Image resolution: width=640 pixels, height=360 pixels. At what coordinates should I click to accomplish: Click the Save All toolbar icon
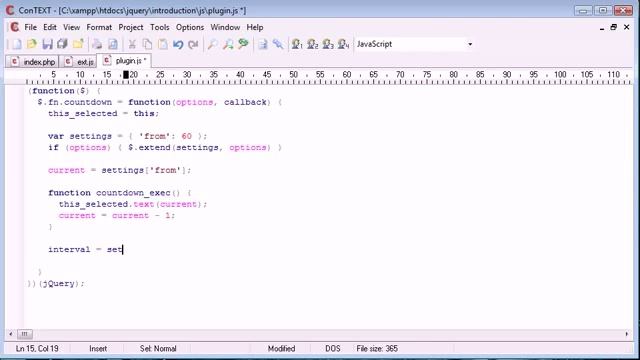(62, 44)
